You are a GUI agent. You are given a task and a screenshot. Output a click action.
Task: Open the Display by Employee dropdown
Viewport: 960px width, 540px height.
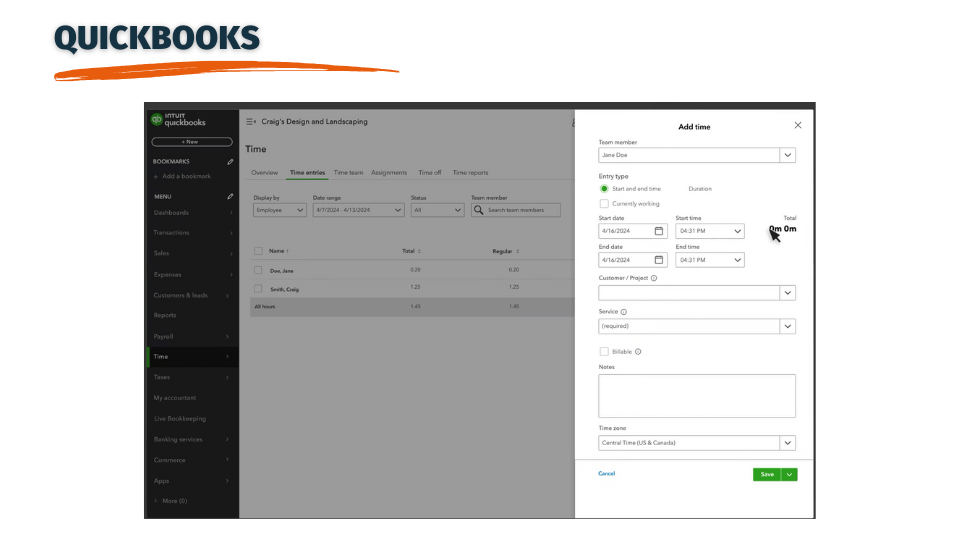point(280,210)
